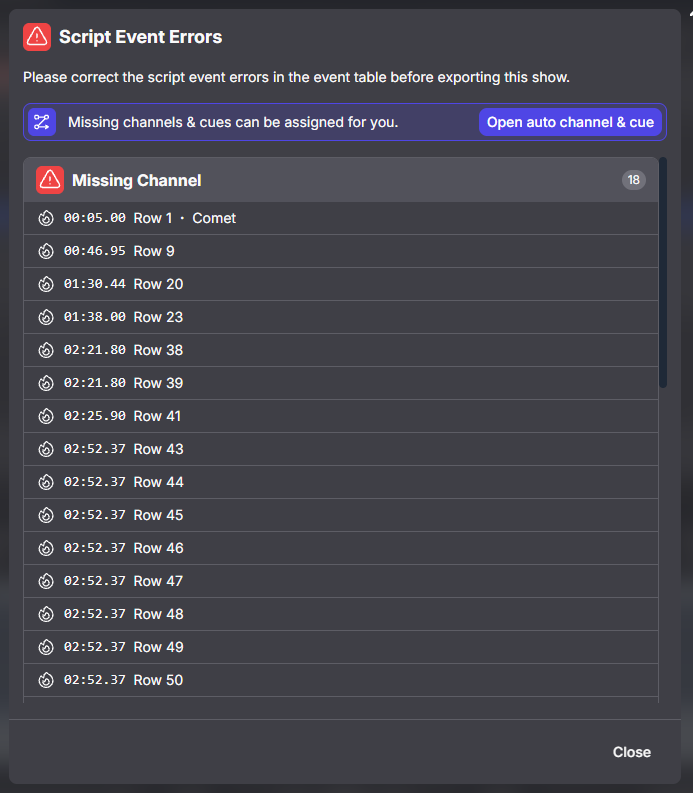
Task: Click the firework icon for Row 41
Action: pos(46,416)
